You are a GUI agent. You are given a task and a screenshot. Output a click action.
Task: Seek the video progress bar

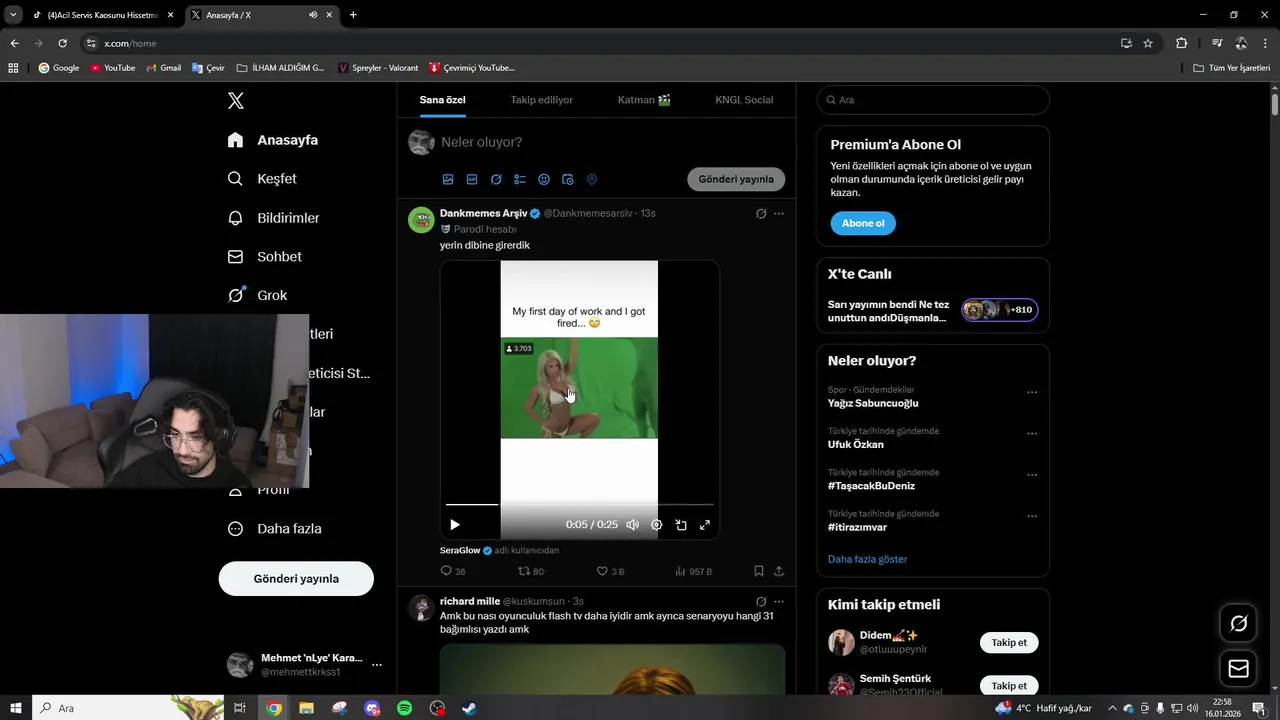click(580, 505)
